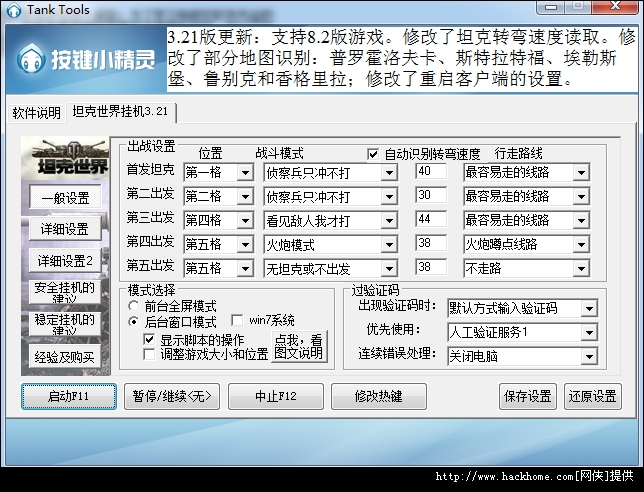Click 暂停/继续<无> button
The height and width of the screenshot is (492, 644).
[x=172, y=396]
